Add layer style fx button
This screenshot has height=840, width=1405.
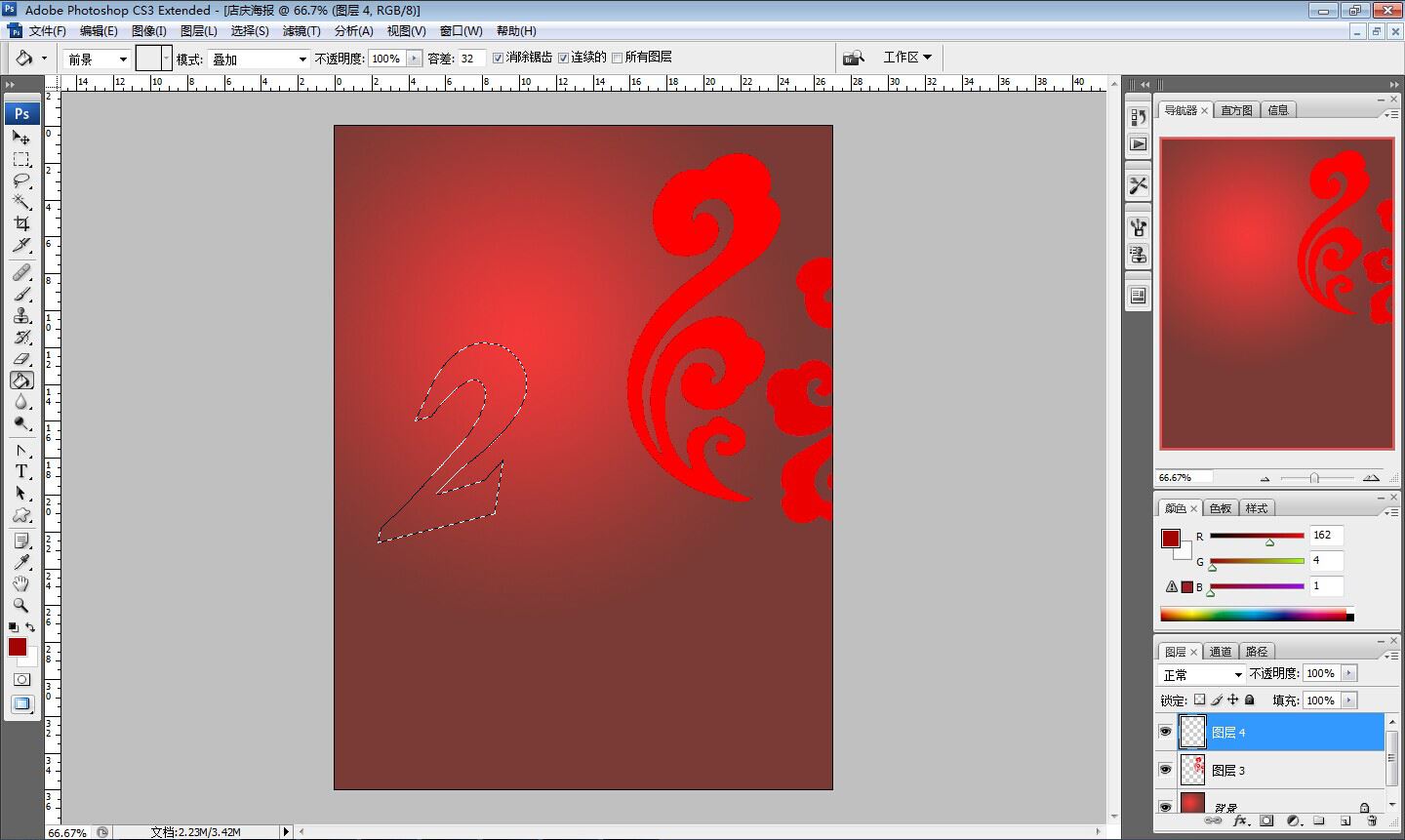[1240, 821]
